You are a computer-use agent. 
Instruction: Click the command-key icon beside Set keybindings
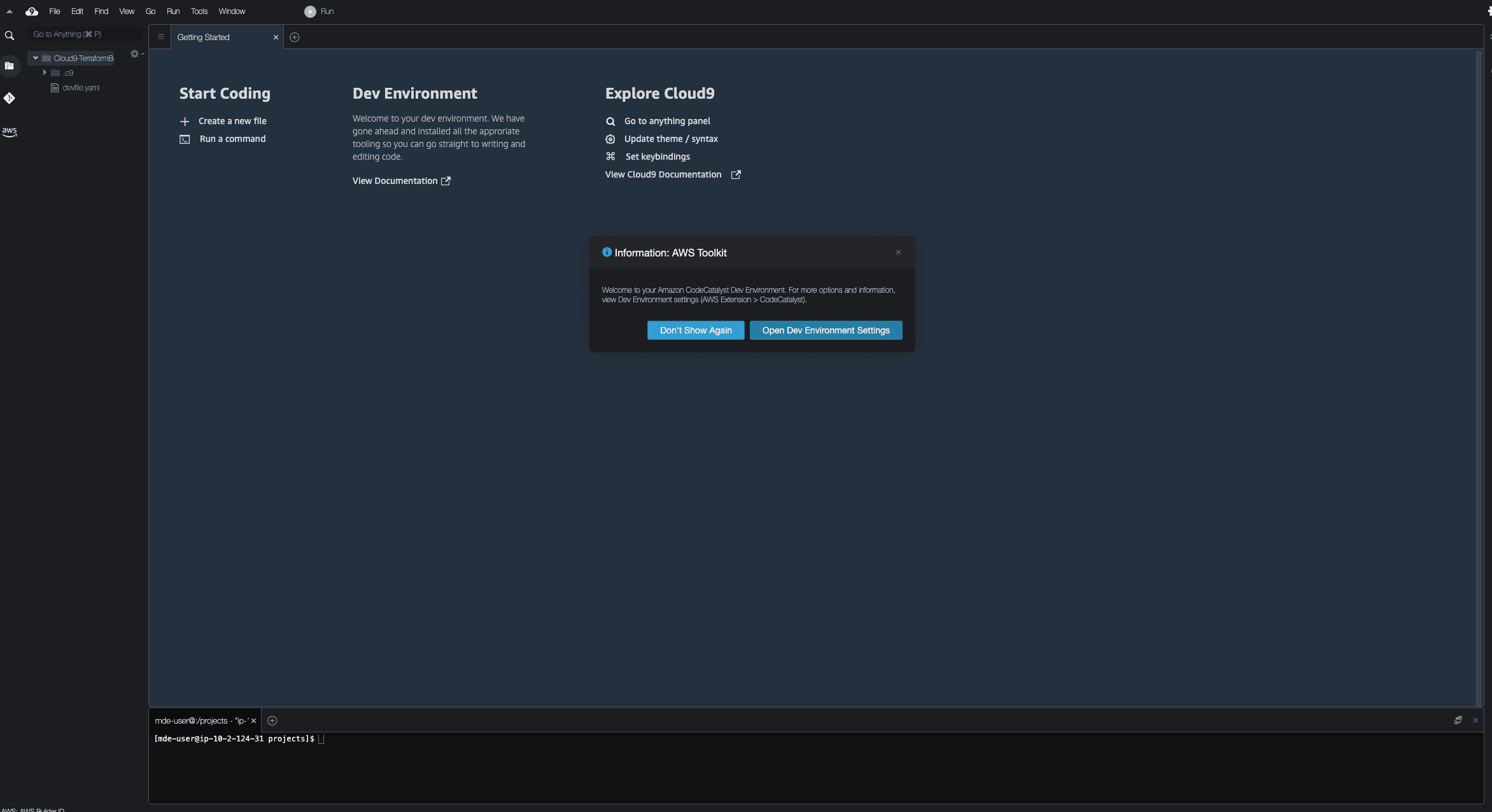click(610, 157)
